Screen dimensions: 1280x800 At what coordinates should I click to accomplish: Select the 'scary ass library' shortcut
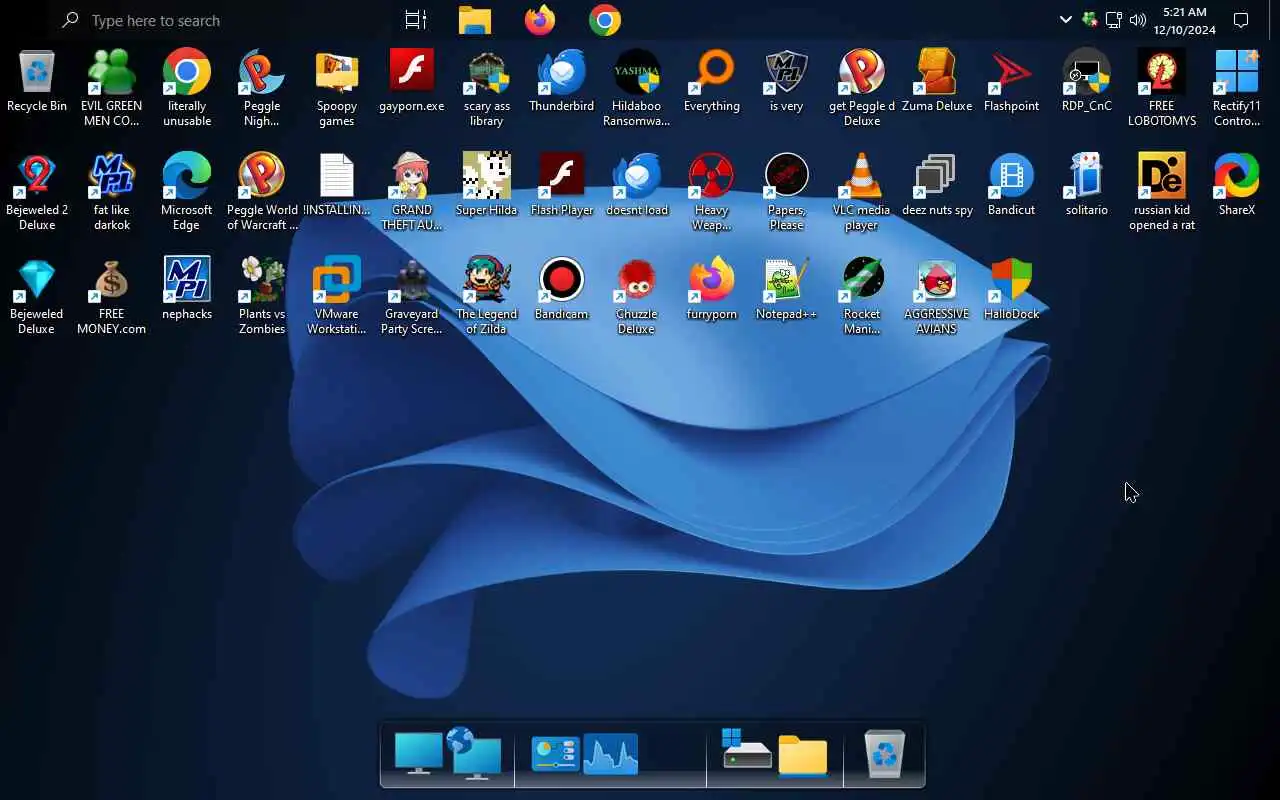(x=487, y=88)
